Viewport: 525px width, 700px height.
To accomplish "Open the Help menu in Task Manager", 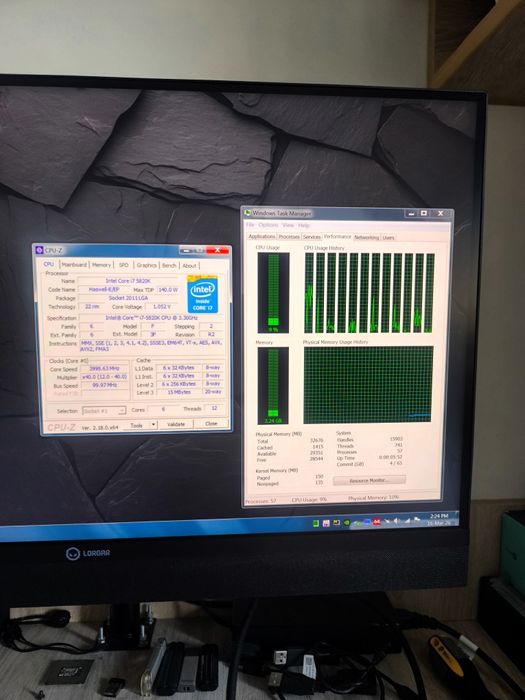I will [304, 225].
